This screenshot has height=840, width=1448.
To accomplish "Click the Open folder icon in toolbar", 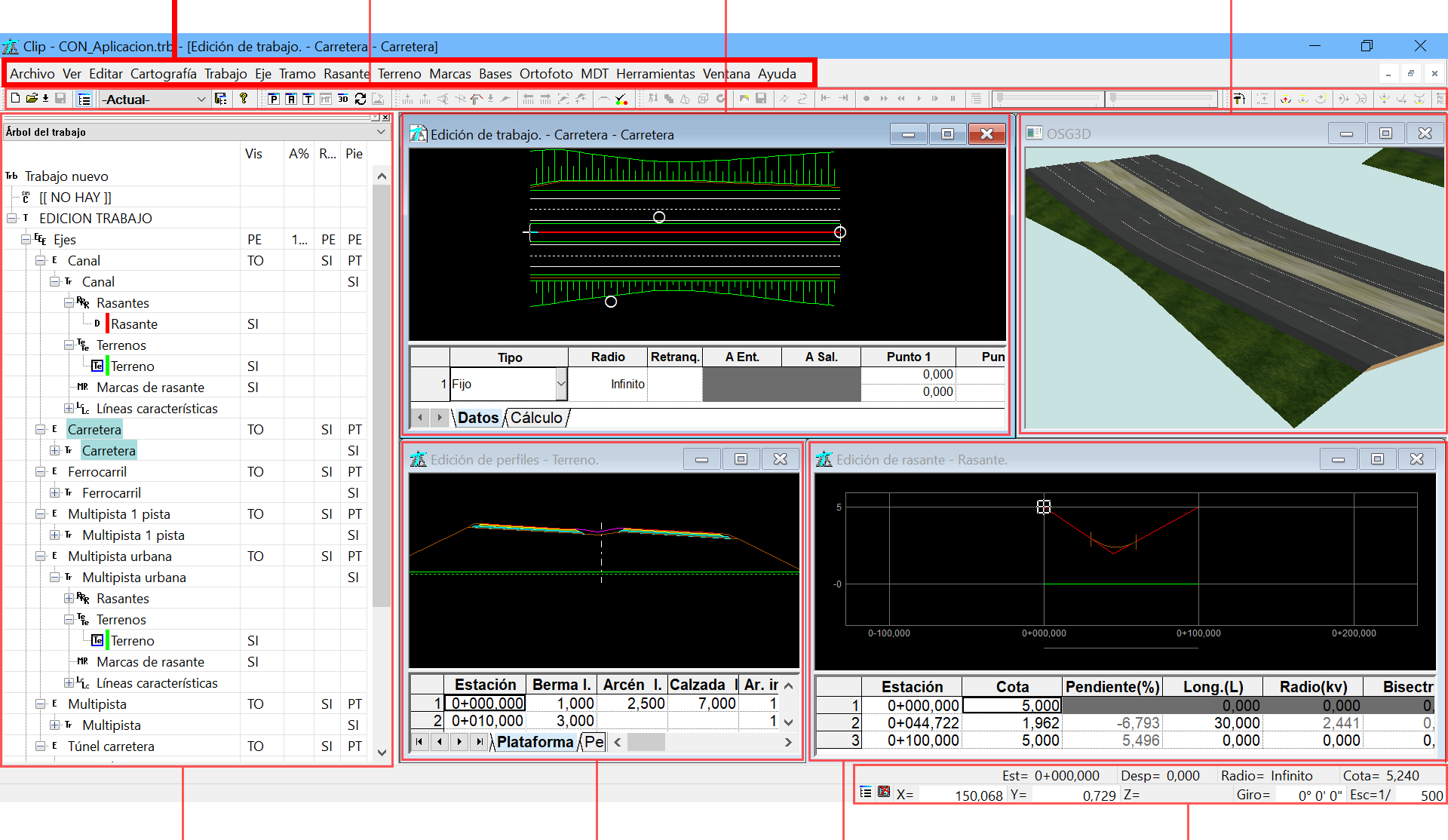I will (32, 99).
